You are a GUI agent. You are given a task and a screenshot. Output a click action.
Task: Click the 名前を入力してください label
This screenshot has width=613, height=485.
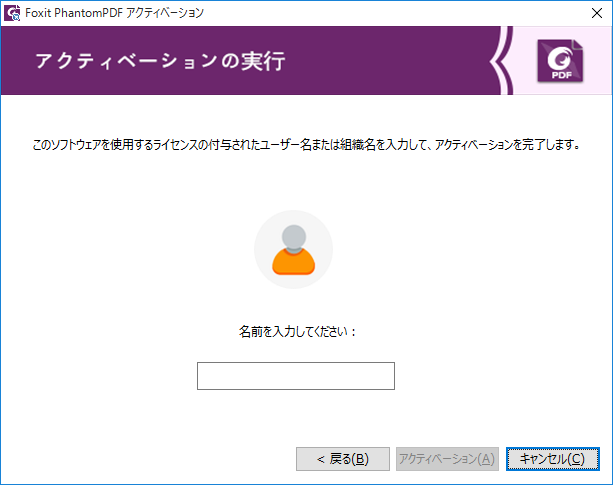click(297, 332)
